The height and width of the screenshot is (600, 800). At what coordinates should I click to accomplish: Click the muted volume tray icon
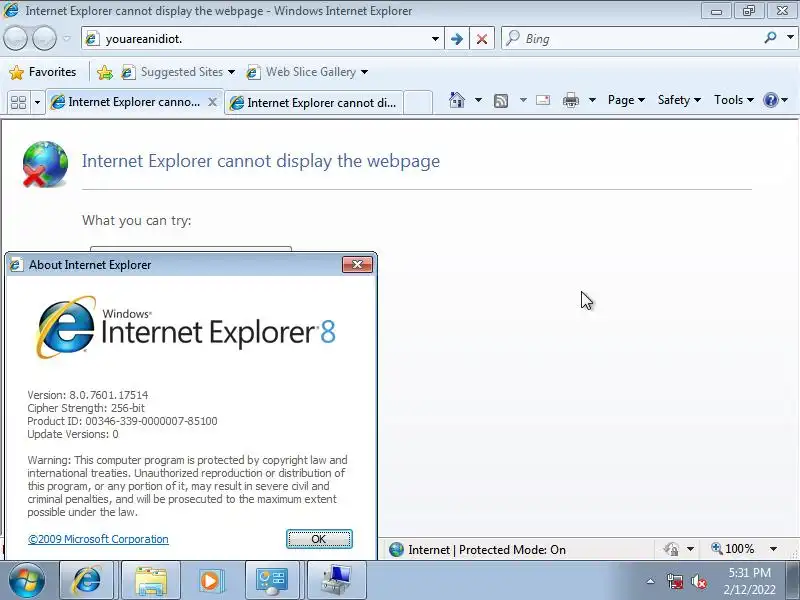698,581
